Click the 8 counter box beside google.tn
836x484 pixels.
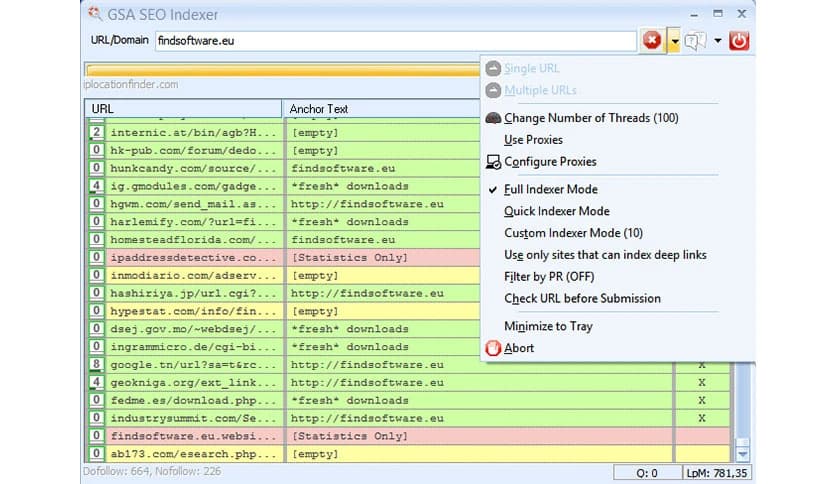96,365
